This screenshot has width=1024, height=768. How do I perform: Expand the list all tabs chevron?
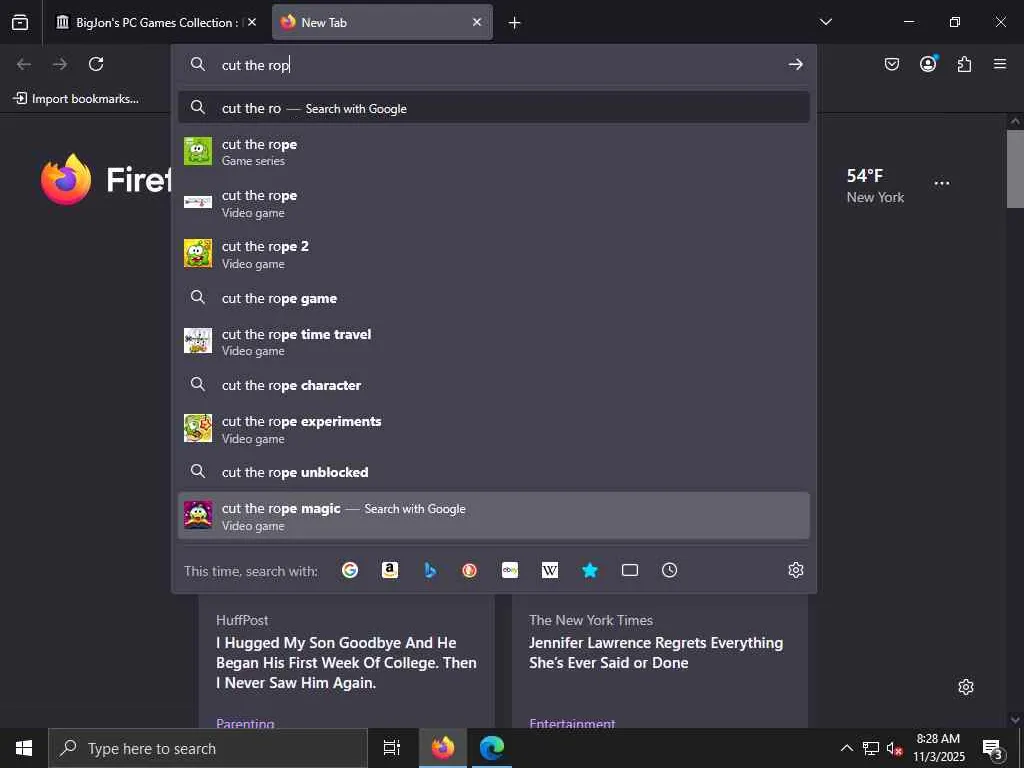pyautogui.click(x=825, y=22)
